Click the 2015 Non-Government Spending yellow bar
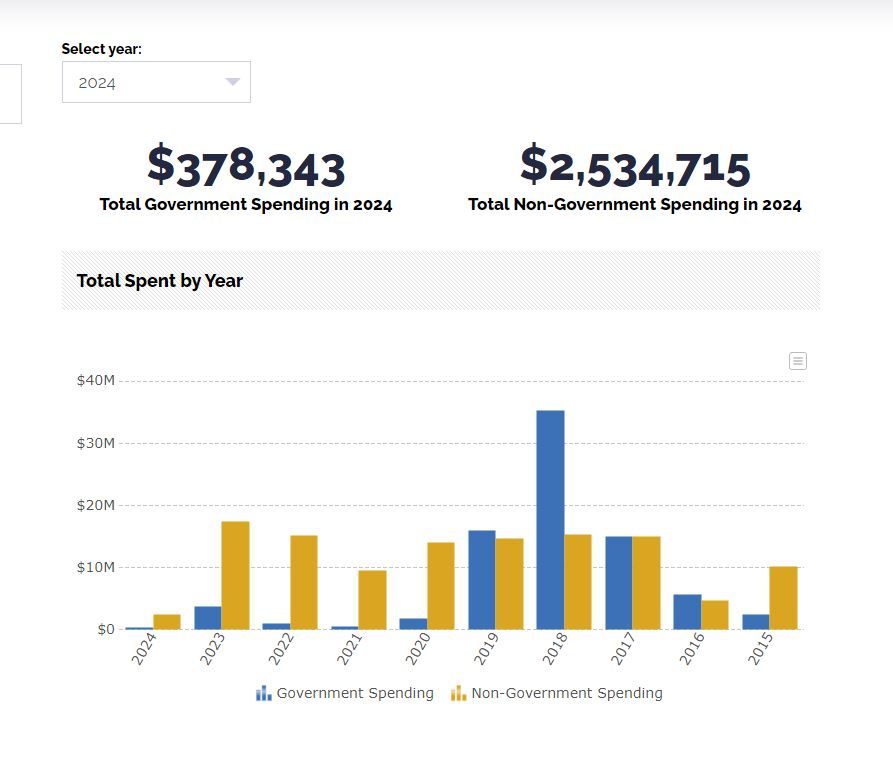 783,597
